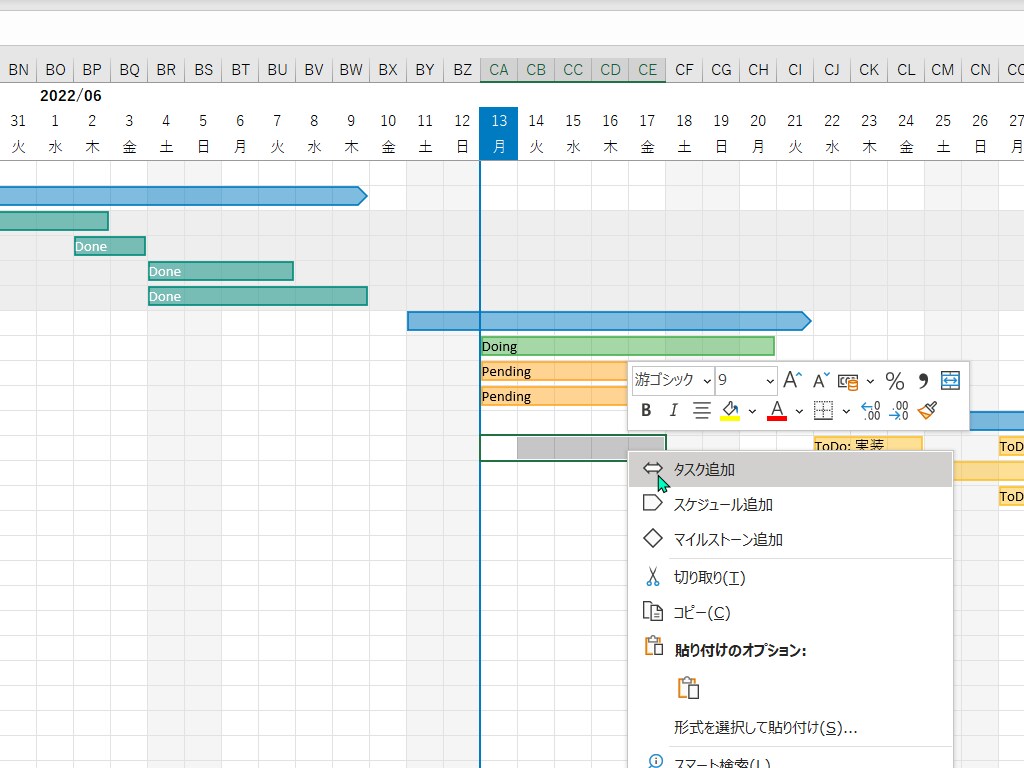Center-align text using mini toolbar
Image resolution: width=1024 pixels, height=768 pixels.
702,410
